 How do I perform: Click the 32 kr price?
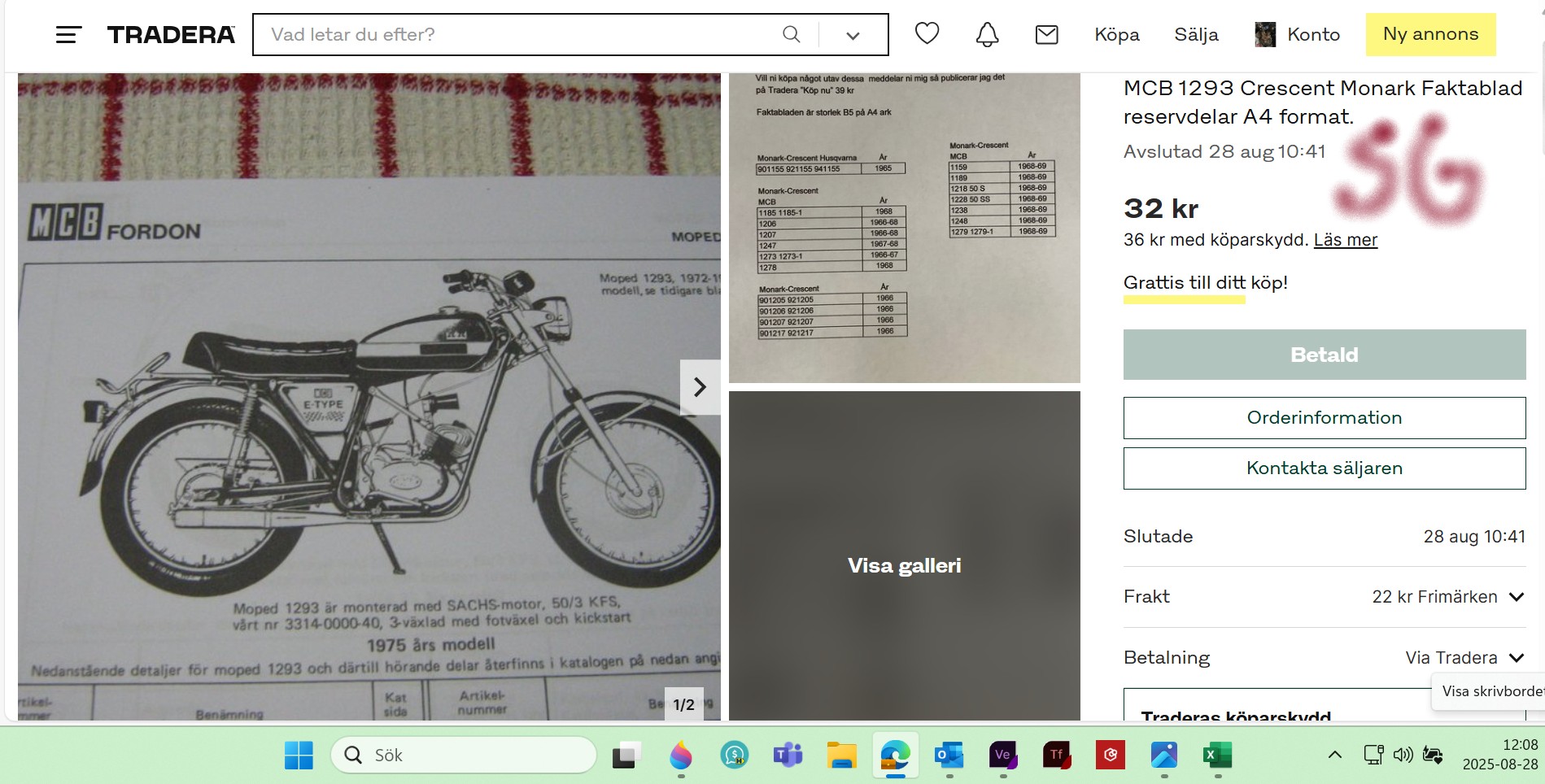1161,208
